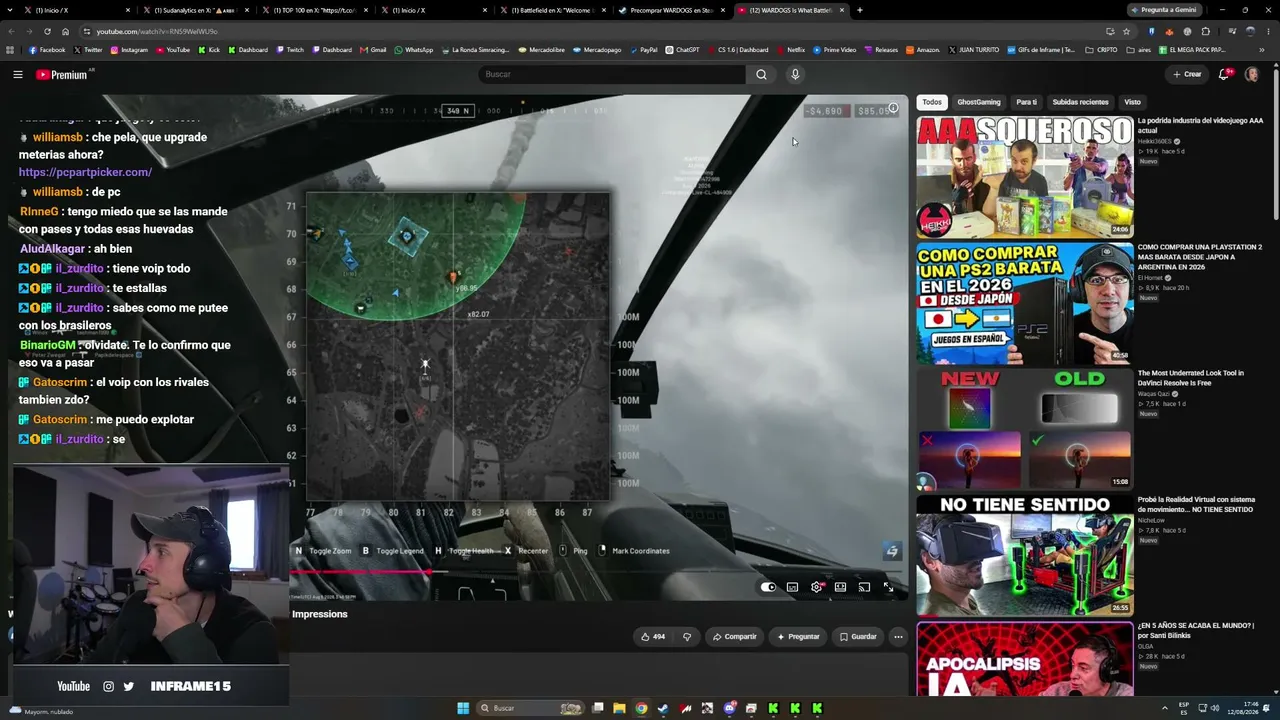Show video info card icon
The width and height of the screenshot is (1280, 720).
coord(894,108)
